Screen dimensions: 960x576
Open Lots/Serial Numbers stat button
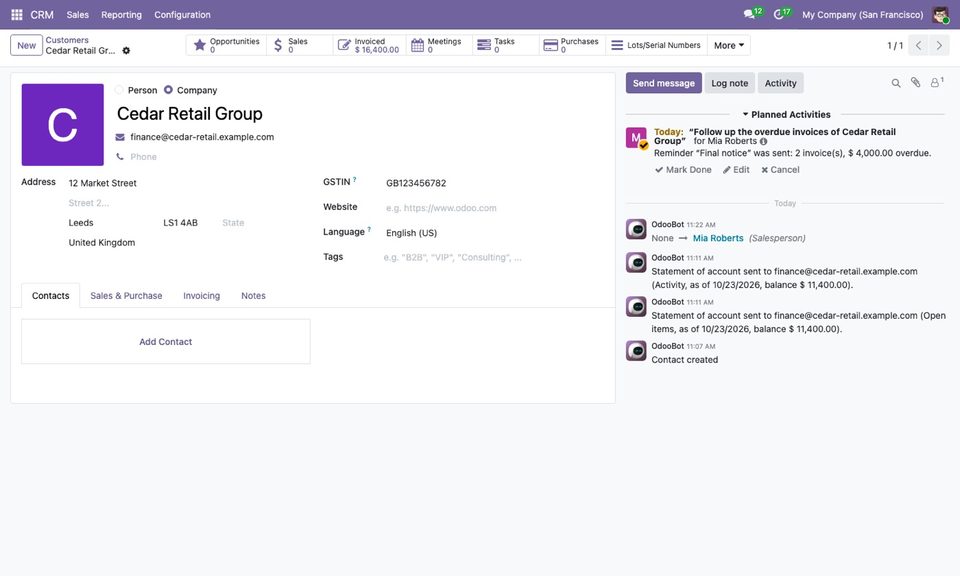tap(656, 45)
